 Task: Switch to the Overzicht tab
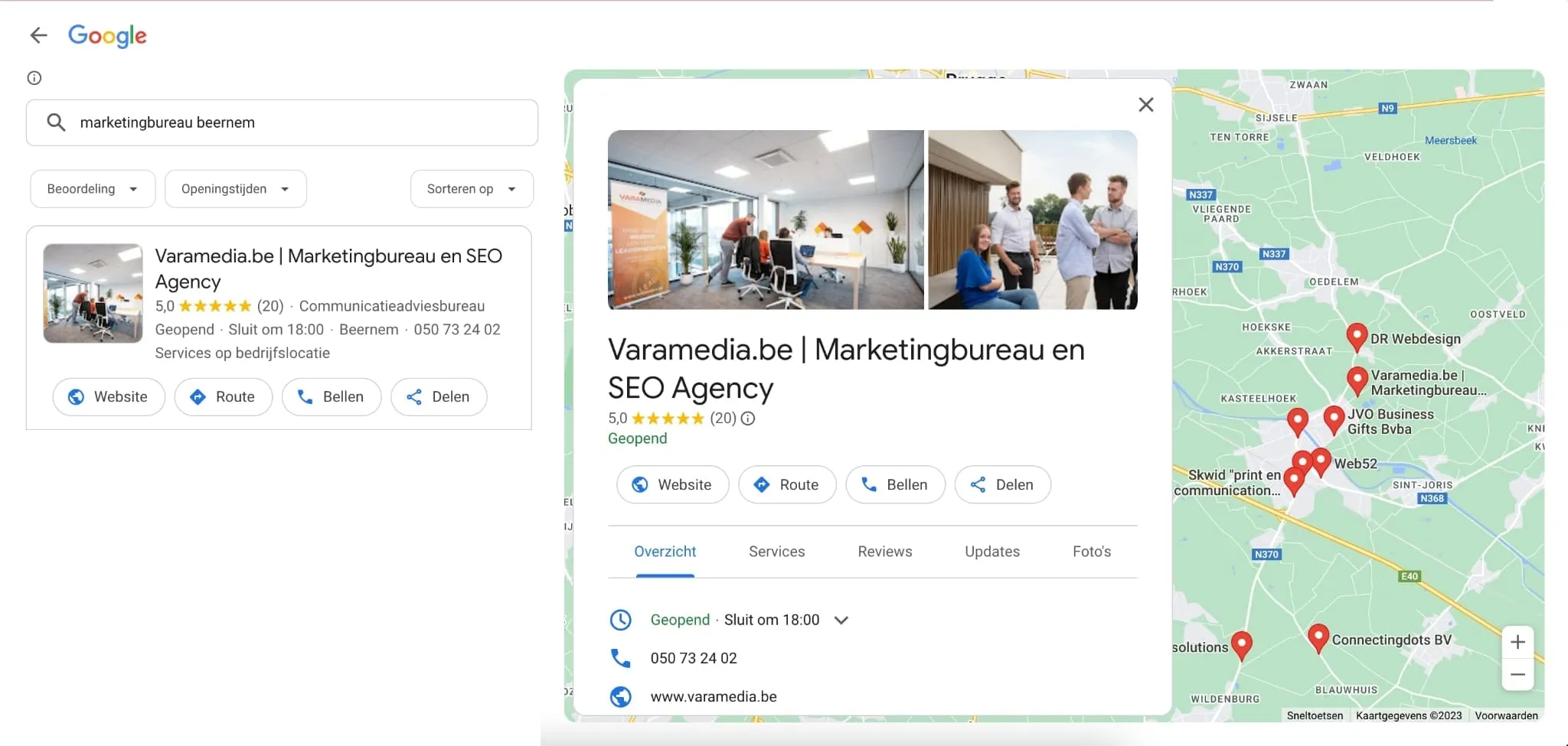pos(665,552)
